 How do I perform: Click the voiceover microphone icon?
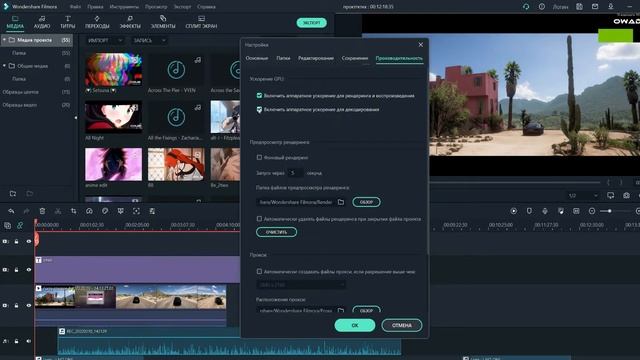pyautogui.click(x=544, y=211)
